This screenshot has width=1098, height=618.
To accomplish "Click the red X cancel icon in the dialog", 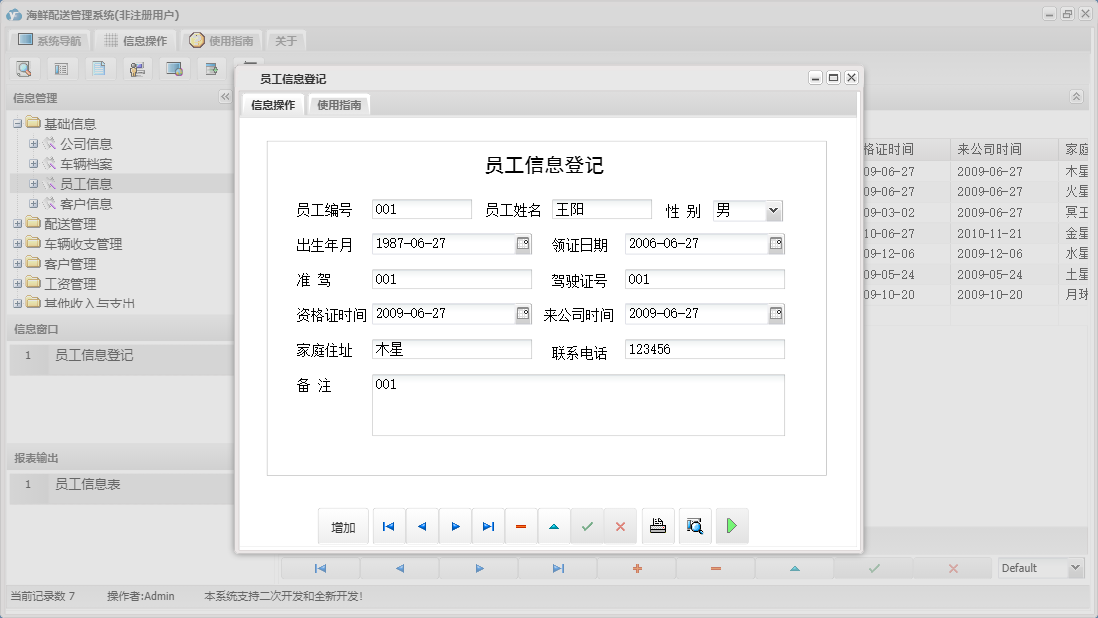I will (x=621, y=525).
